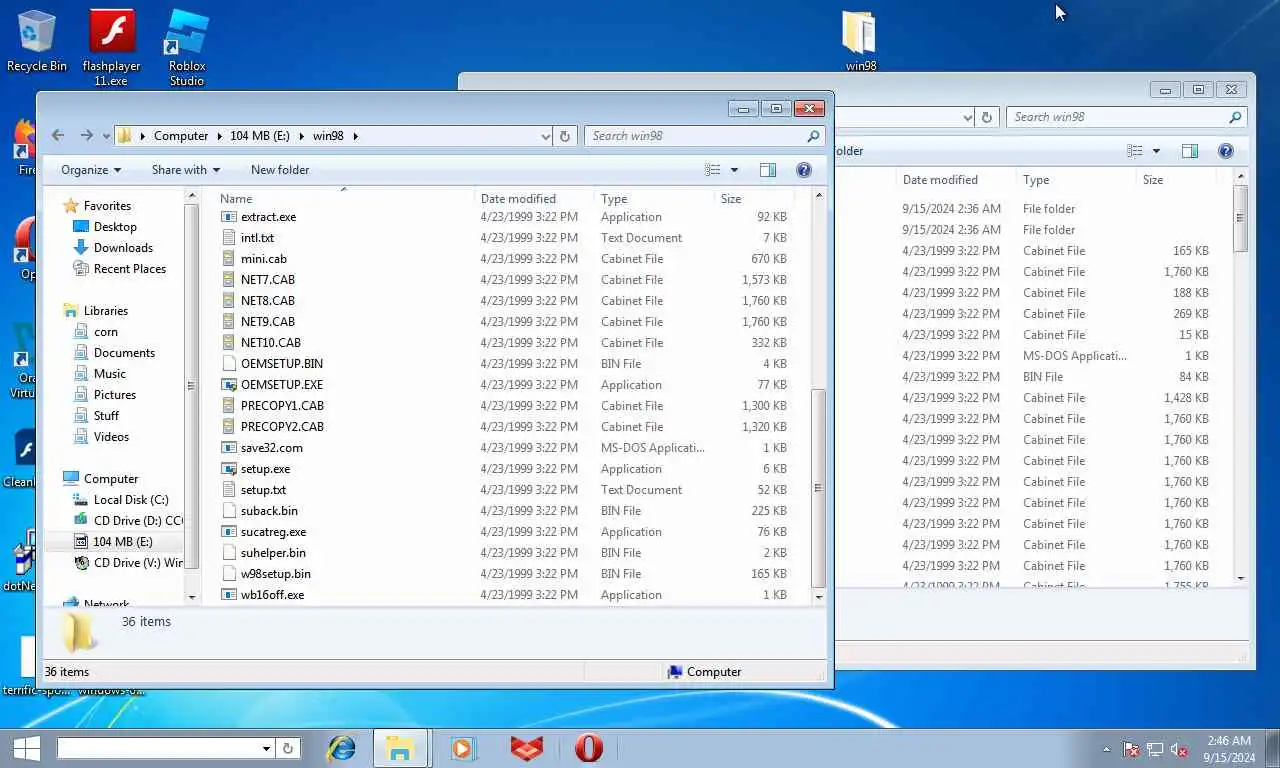Select the extract.exe file icon

point(228,217)
